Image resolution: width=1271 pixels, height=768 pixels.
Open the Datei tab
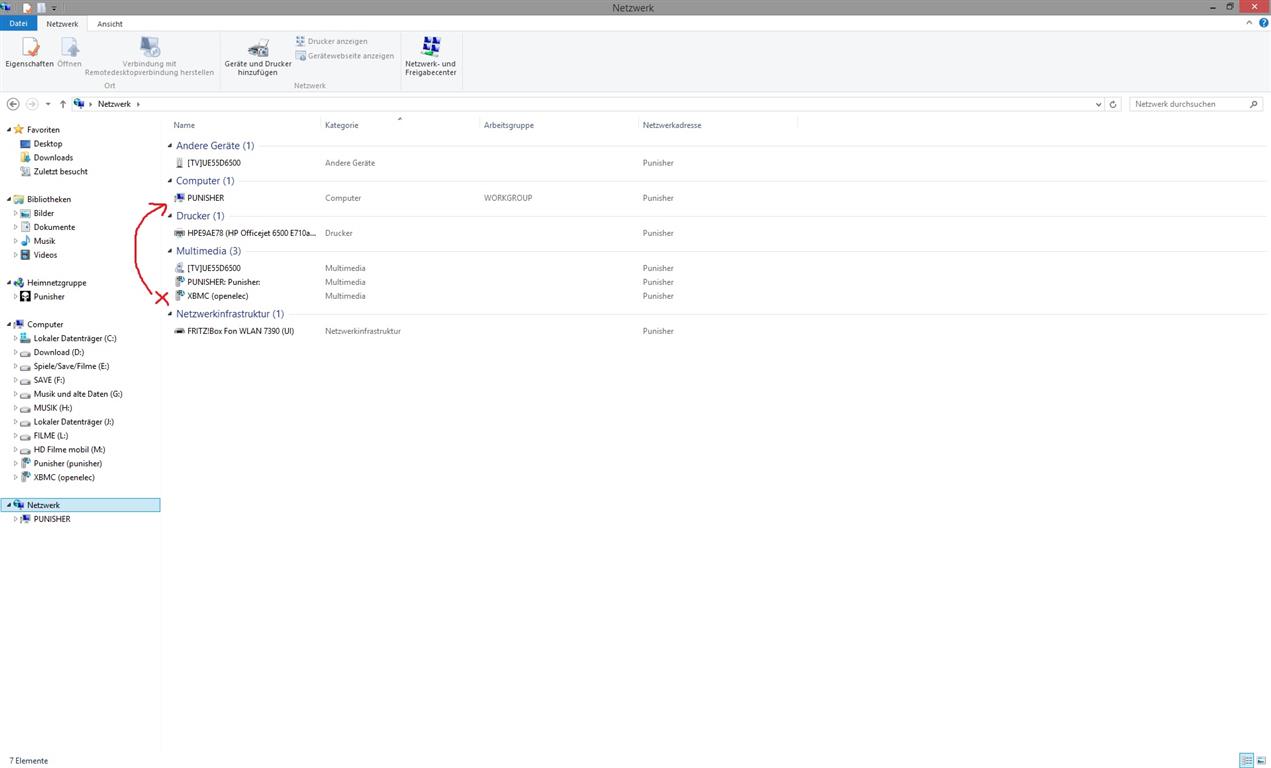[18, 23]
